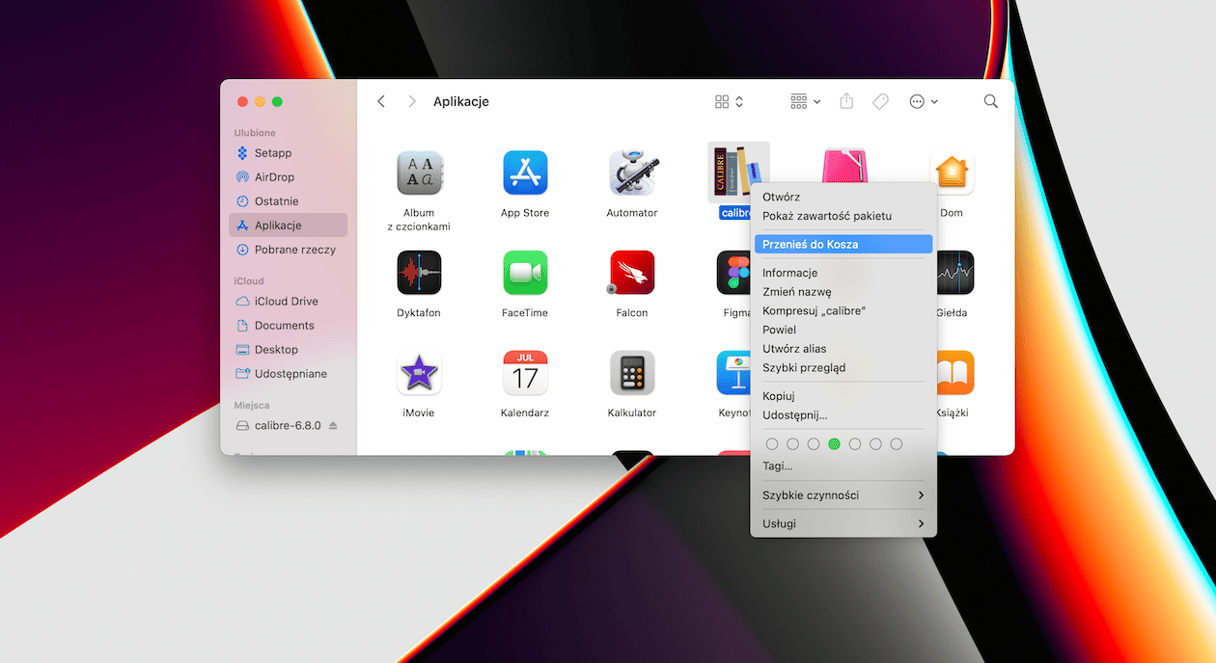This screenshot has width=1216, height=663.
Task: Open Pobrane rzeczy in the sidebar
Action: [x=288, y=249]
